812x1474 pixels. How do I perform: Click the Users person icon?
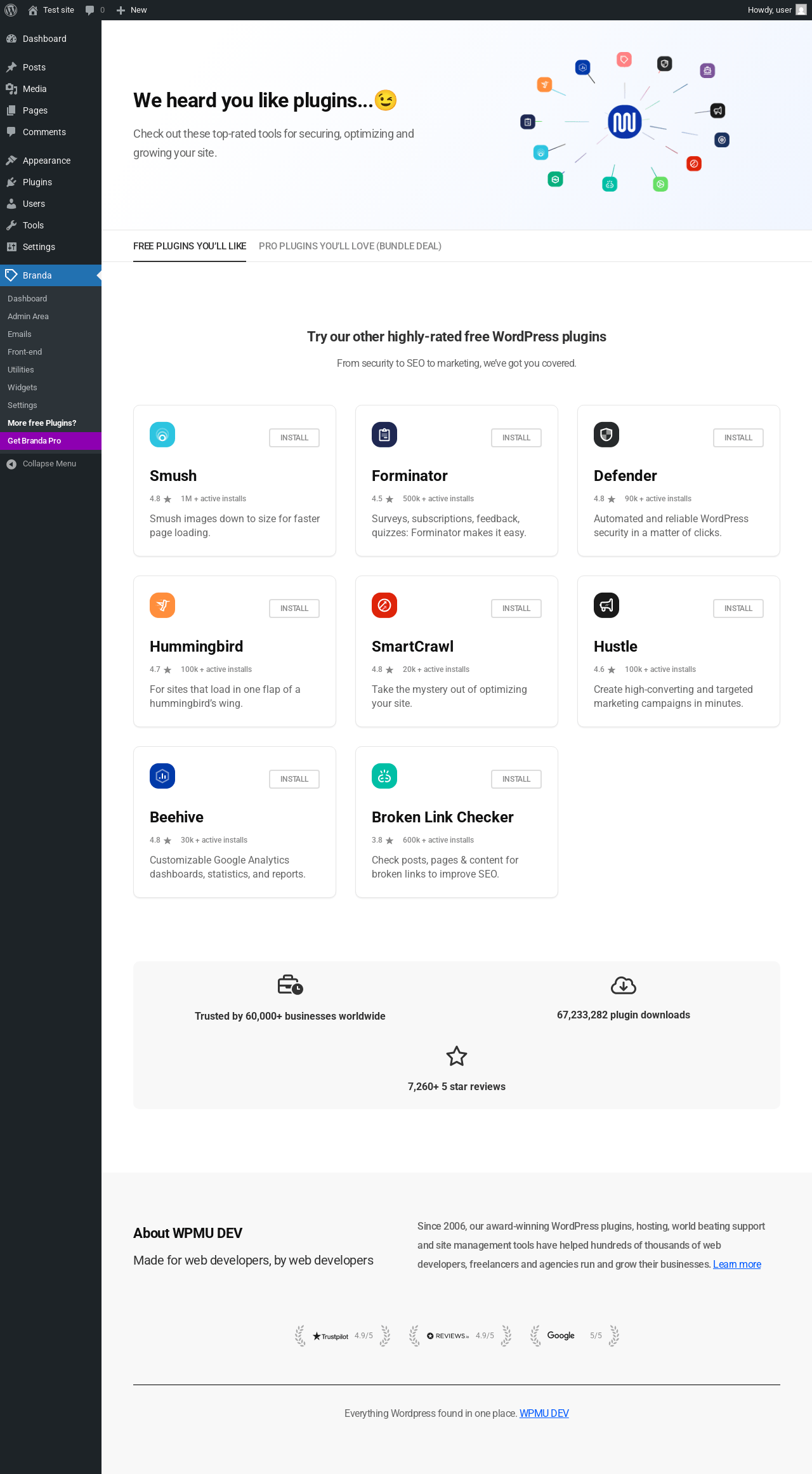coord(11,204)
